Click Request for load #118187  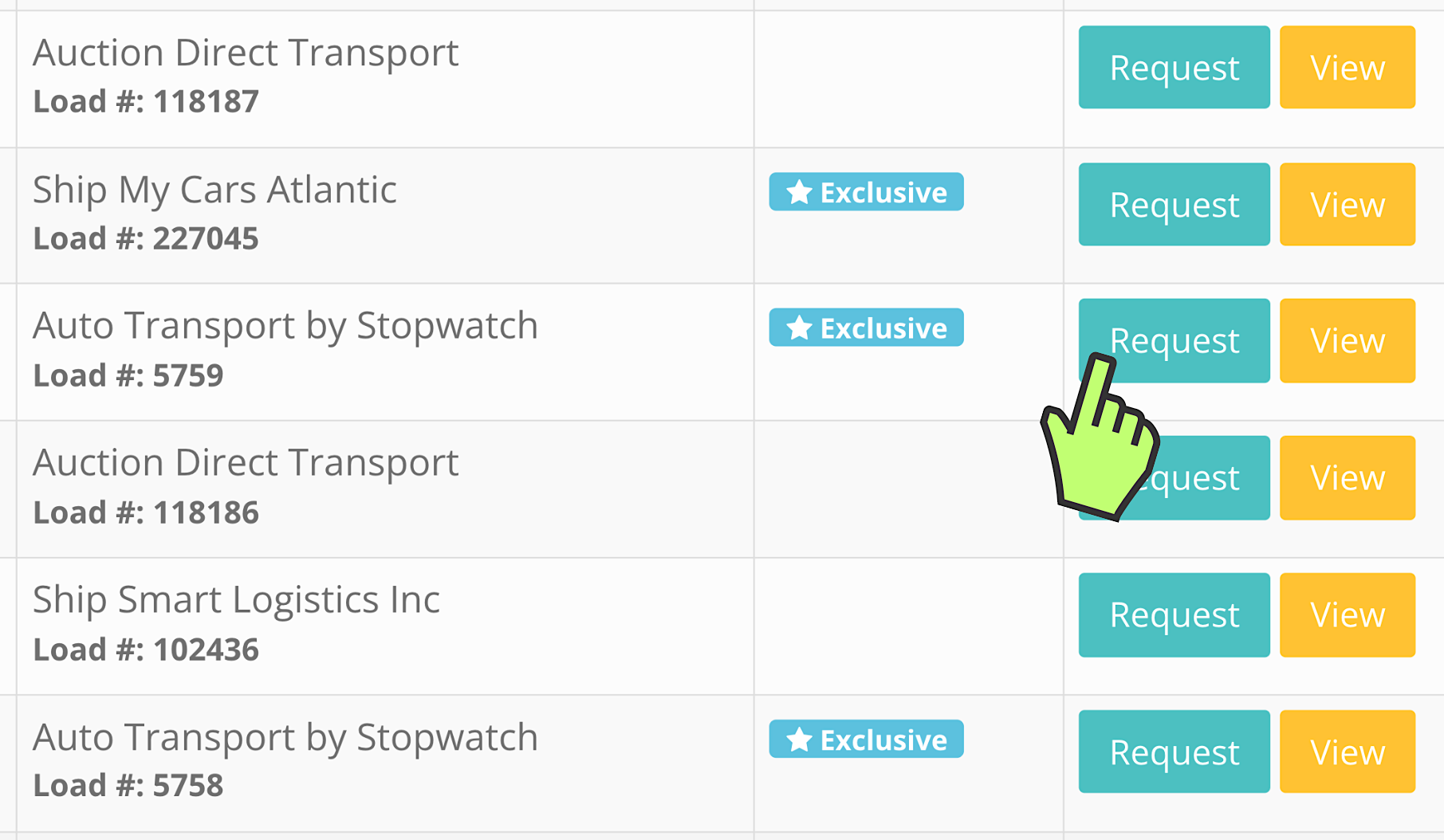click(1174, 67)
